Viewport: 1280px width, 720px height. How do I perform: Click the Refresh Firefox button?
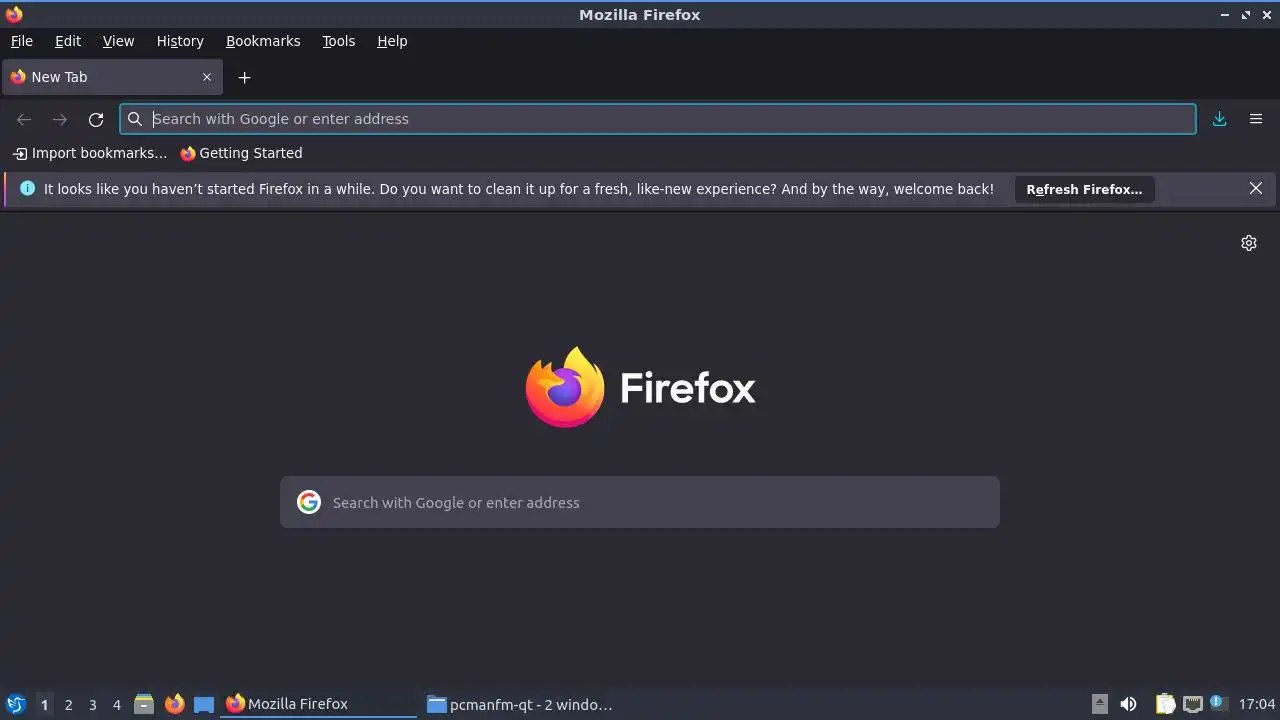[1084, 189]
